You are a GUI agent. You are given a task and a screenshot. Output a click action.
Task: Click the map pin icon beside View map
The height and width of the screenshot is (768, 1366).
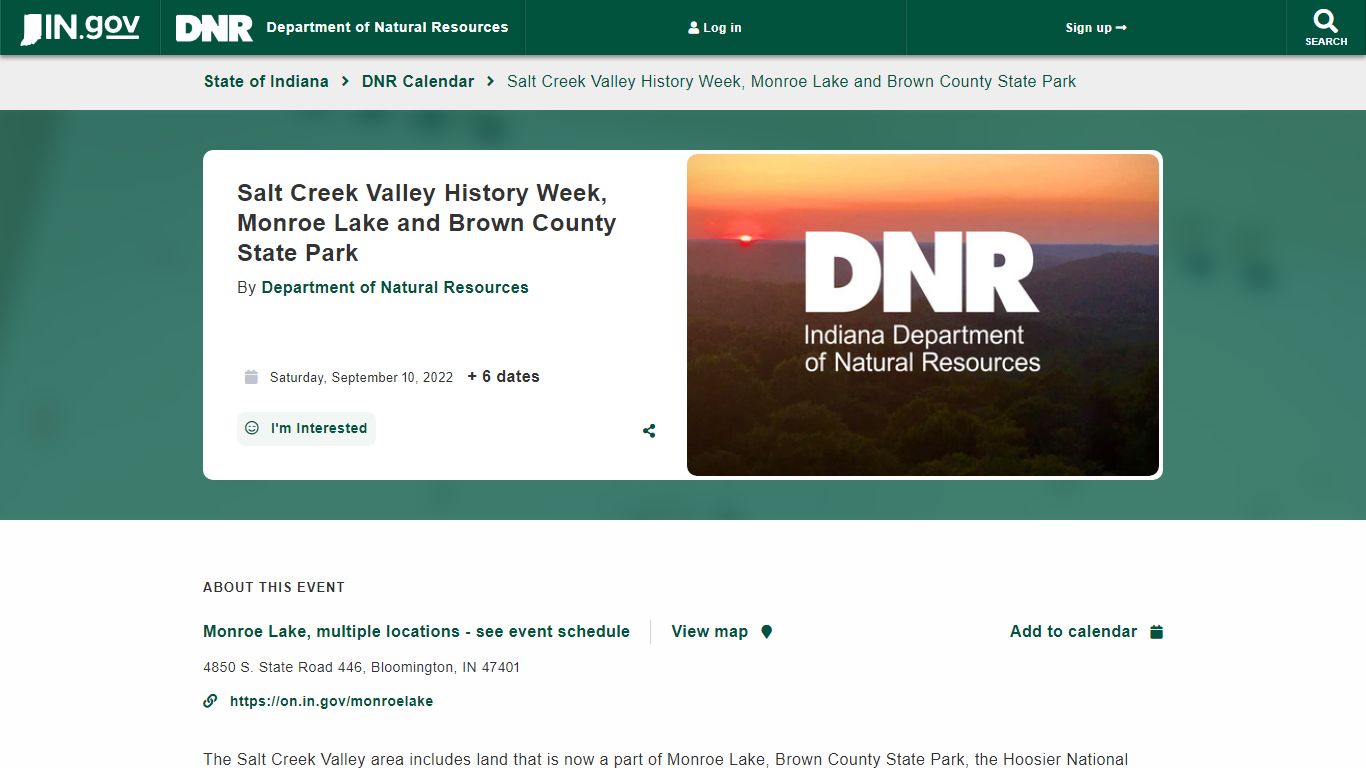[767, 632]
